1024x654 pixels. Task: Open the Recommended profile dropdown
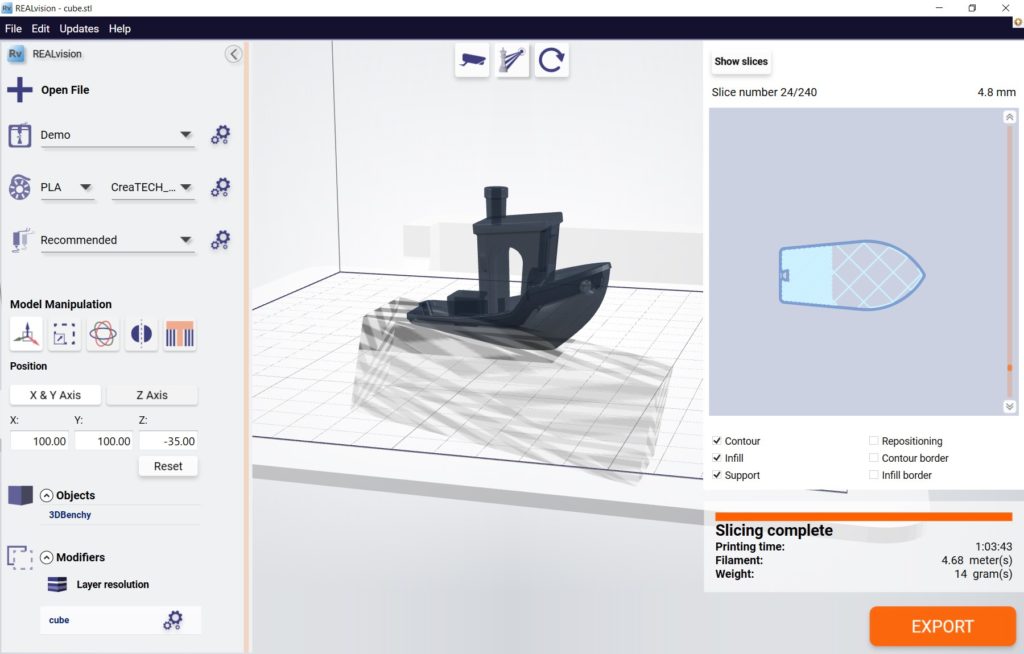click(118, 240)
